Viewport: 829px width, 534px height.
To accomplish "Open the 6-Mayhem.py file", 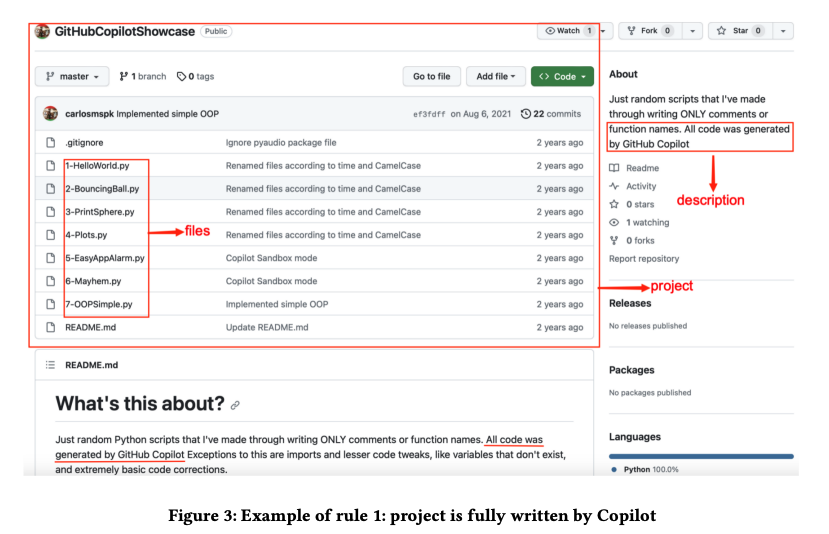I will click(94, 281).
